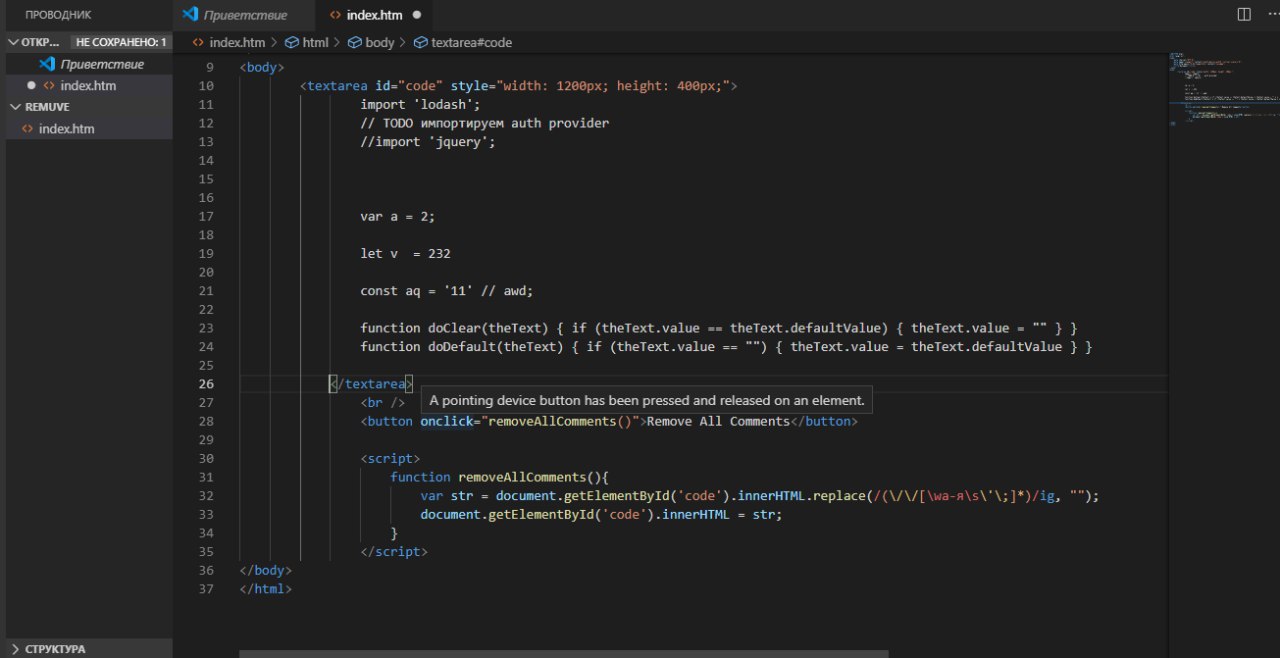Open index.htm under the REMUVE folder

[66, 129]
